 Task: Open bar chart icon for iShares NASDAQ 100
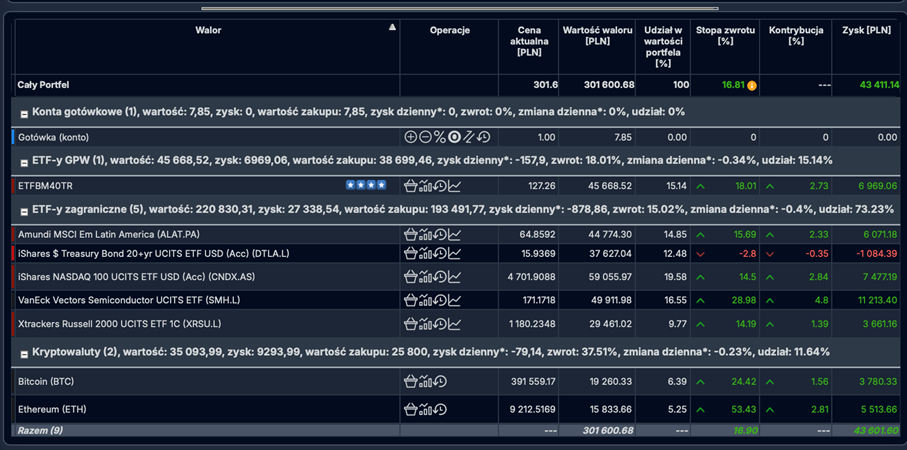point(425,277)
